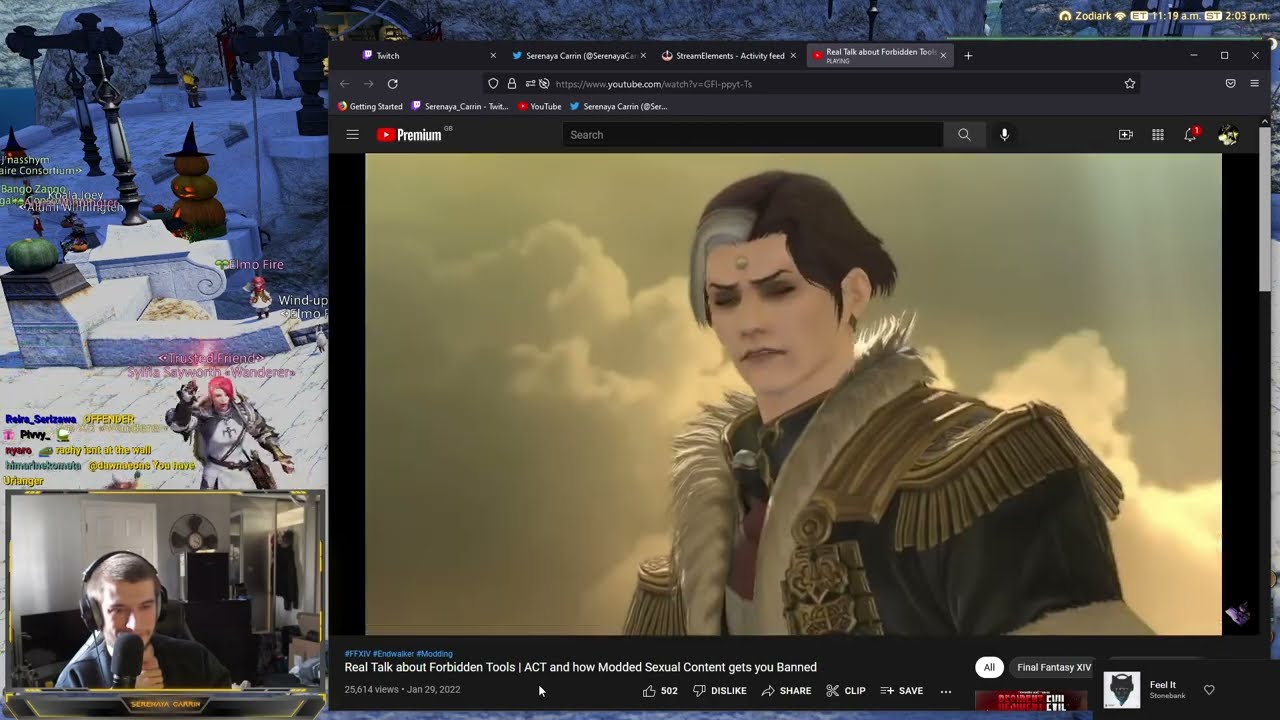
Task: Click the tracking protection shield icon
Action: coord(493,84)
